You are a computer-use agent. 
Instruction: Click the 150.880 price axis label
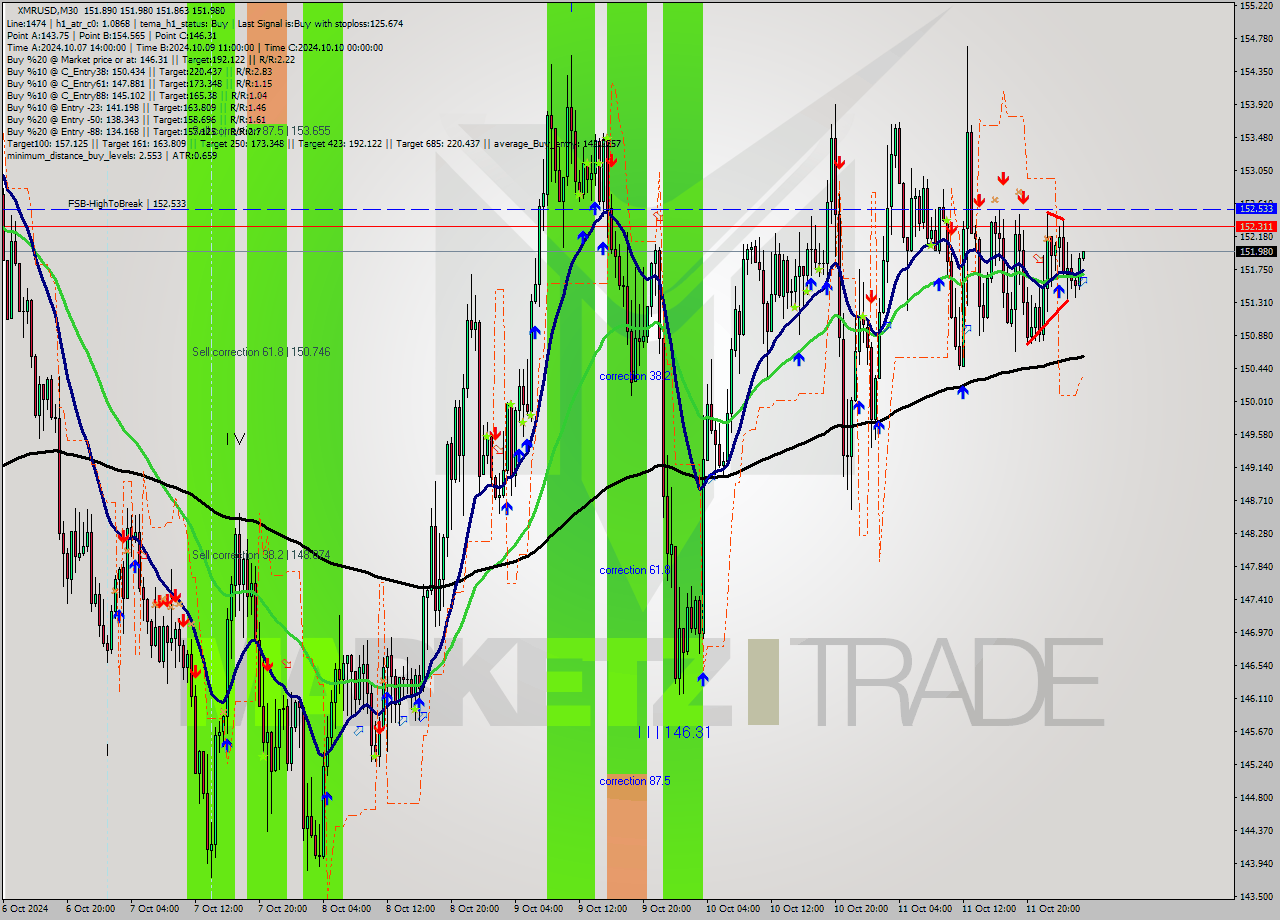1255,336
